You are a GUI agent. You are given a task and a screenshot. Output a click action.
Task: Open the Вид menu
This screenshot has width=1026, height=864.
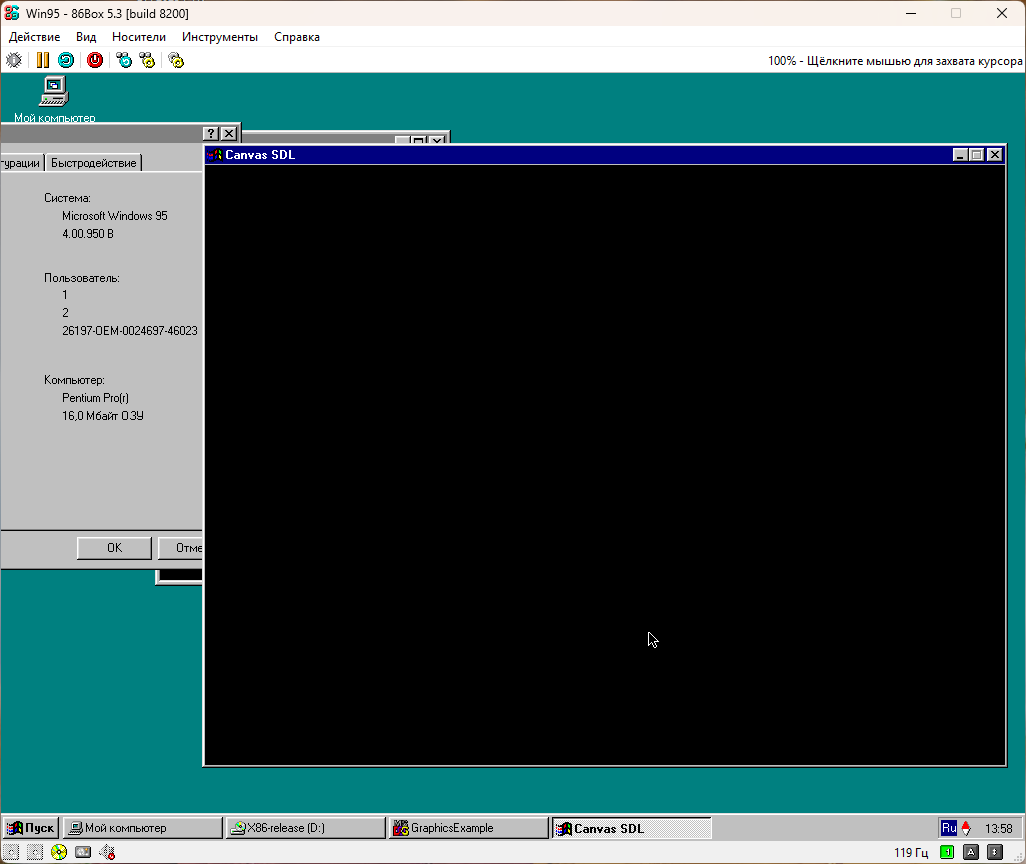[86, 37]
